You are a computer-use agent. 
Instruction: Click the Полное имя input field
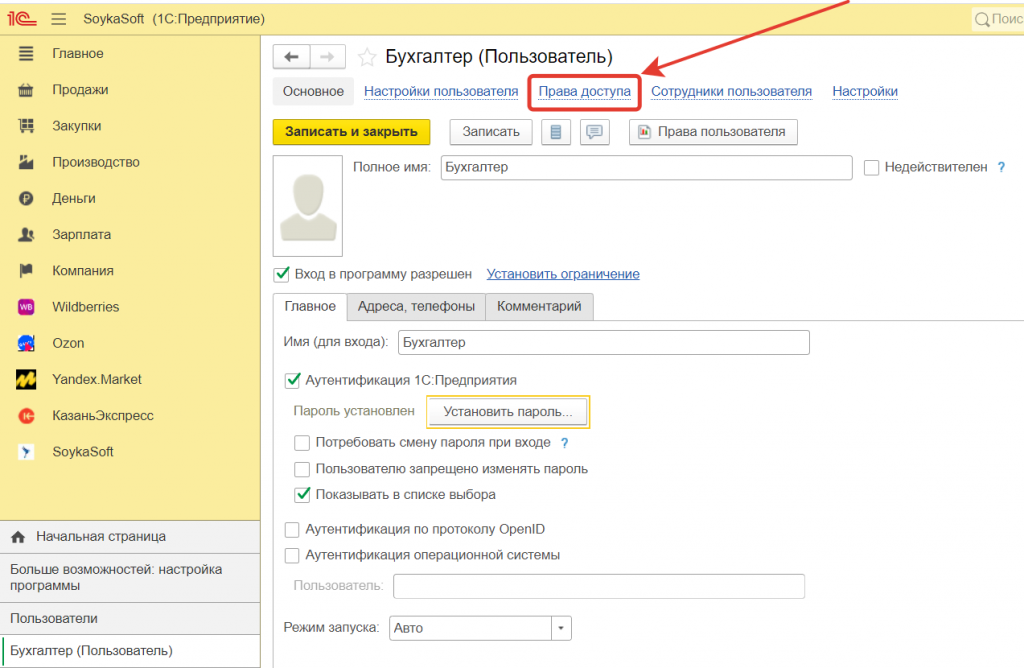(645, 168)
